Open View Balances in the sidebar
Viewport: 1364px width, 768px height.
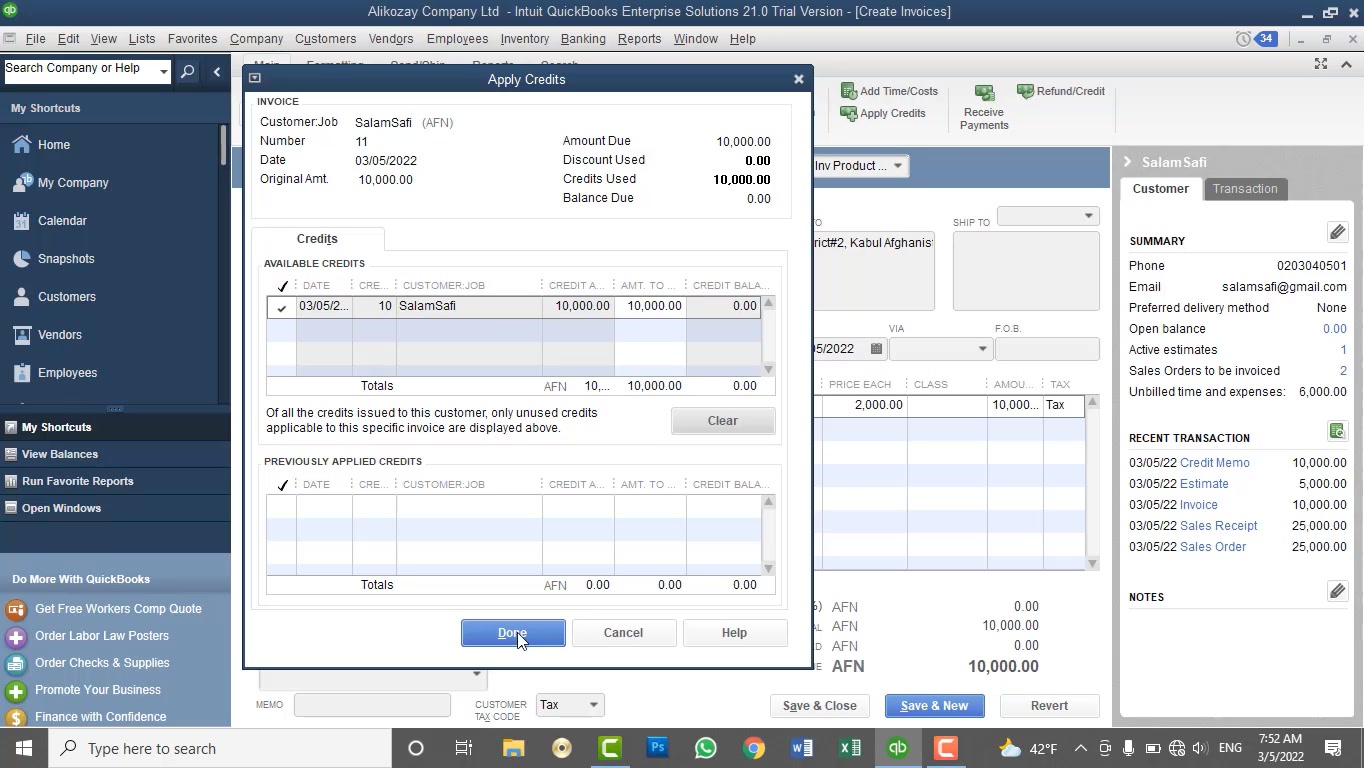[60, 454]
